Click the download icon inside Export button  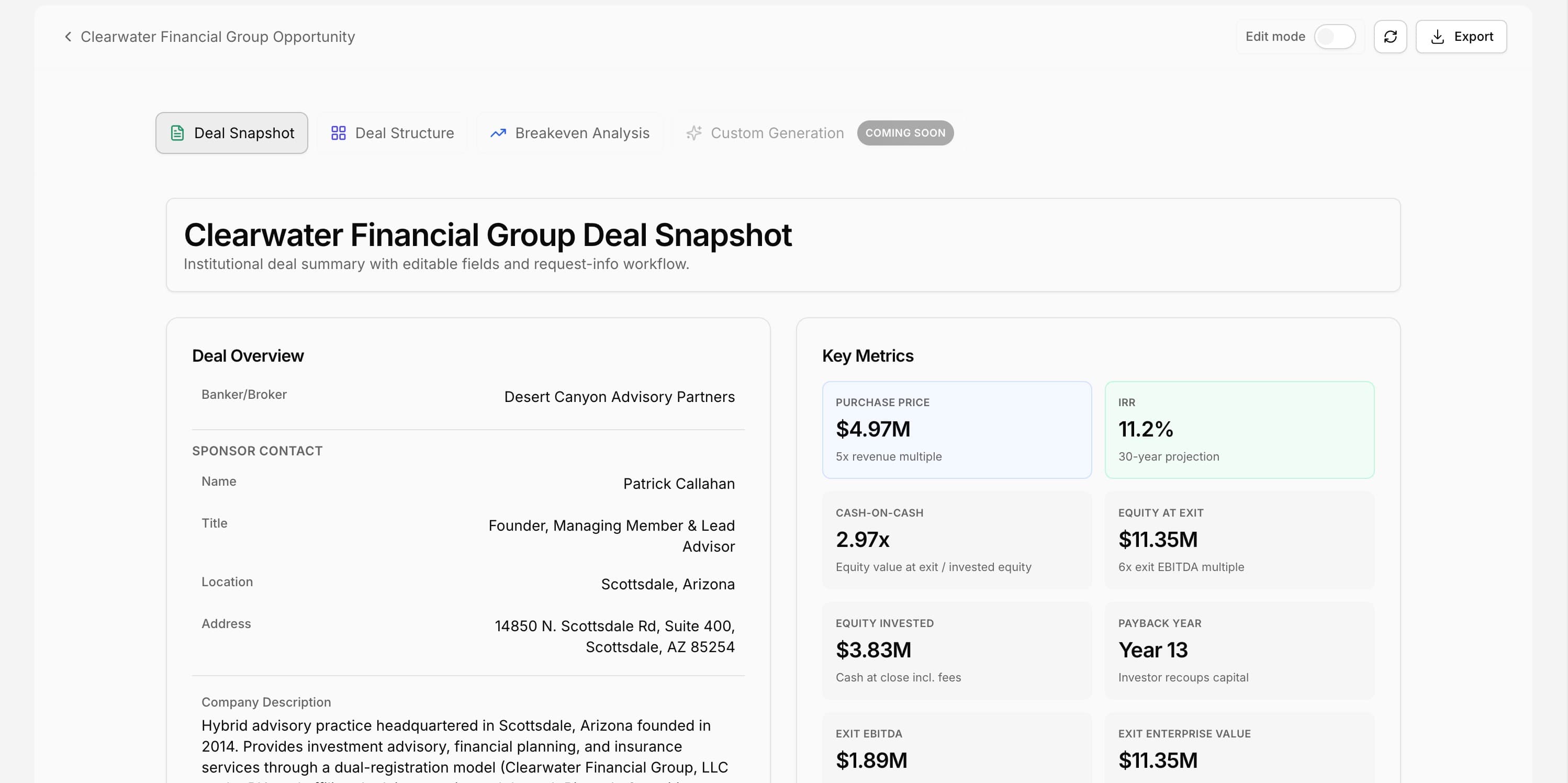pyautogui.click(x=1438, y=37)
